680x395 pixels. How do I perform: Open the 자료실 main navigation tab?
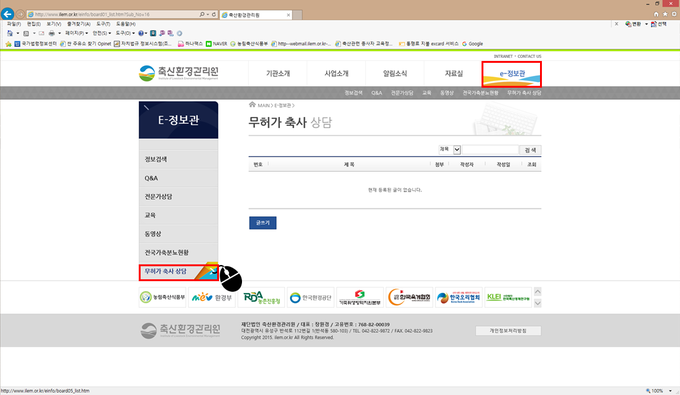[x=453, y=74]
